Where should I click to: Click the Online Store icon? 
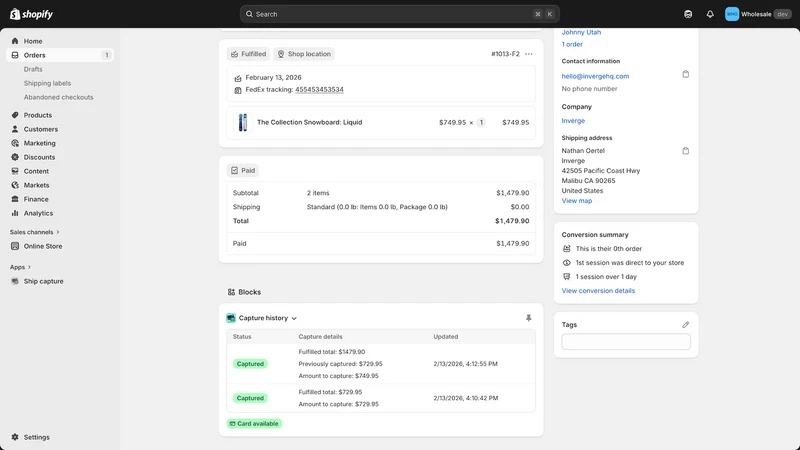[x=15, y=246]
